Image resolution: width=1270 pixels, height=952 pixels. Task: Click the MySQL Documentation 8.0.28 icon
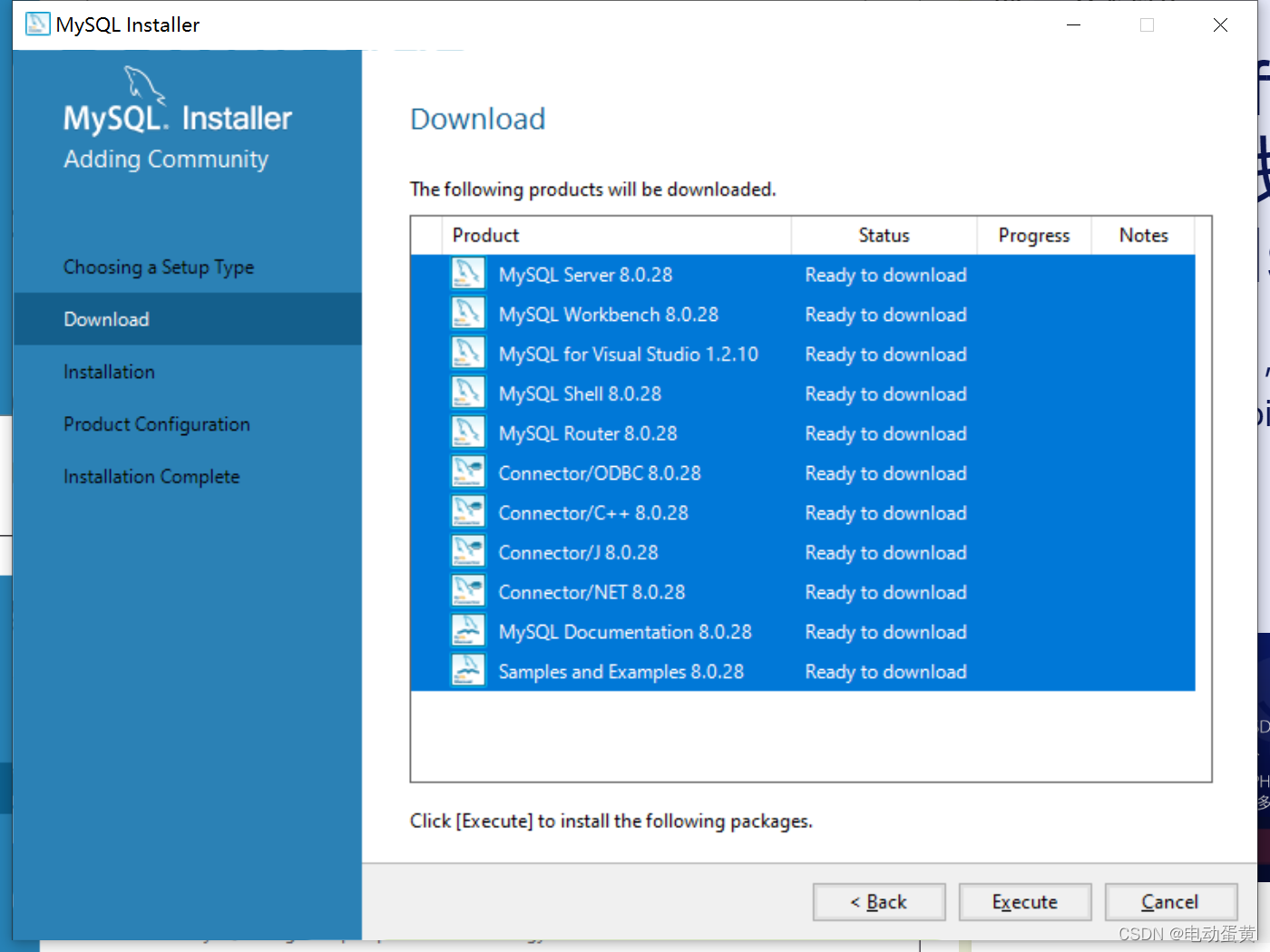coord(468,631)
